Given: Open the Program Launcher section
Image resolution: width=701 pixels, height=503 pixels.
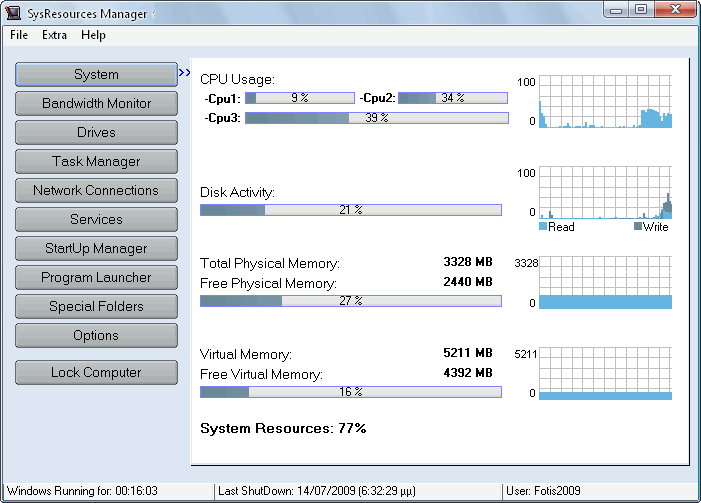Looking at the screenshot, I should pos(96,278).
